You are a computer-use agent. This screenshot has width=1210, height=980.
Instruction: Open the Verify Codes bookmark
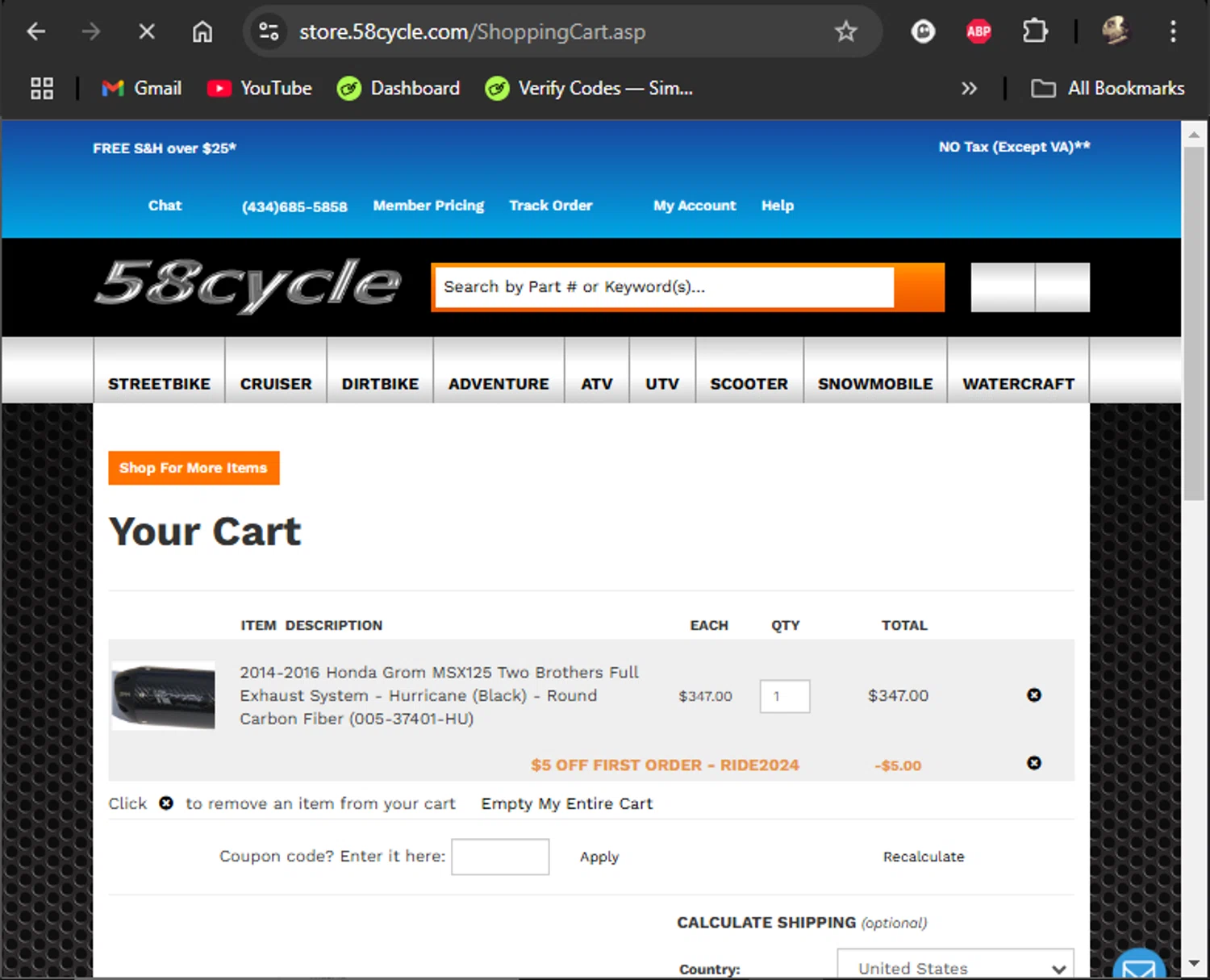pos(589,88)
